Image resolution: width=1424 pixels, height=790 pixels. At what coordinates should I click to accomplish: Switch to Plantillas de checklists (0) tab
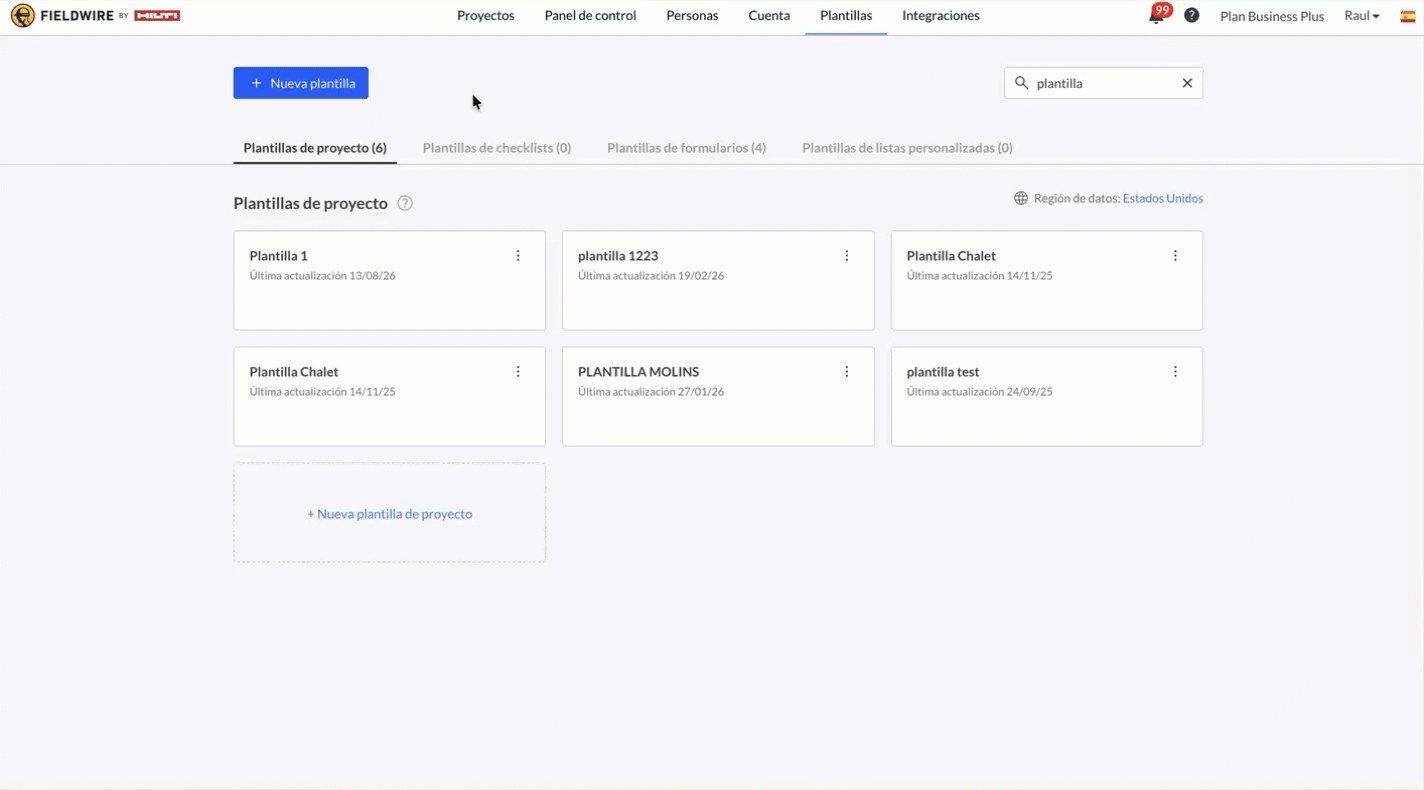click(x=497, y=148)
